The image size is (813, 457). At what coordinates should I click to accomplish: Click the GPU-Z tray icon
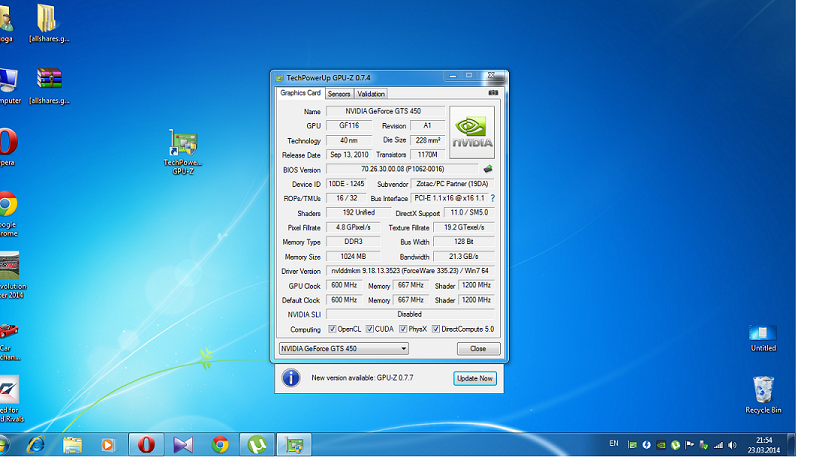tap(633, 445)
